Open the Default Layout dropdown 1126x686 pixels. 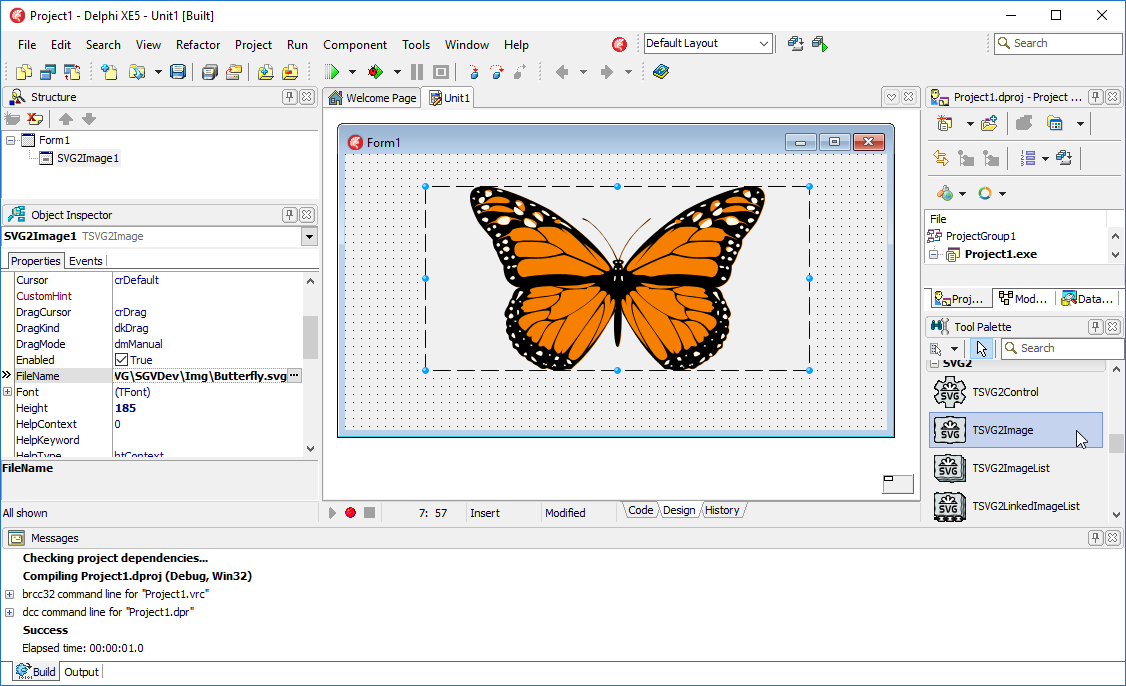pos(764,44)
